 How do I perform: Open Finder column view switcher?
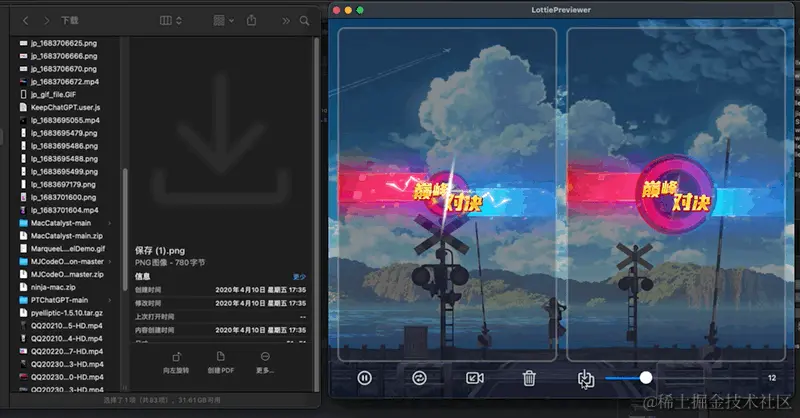(170, 20)
